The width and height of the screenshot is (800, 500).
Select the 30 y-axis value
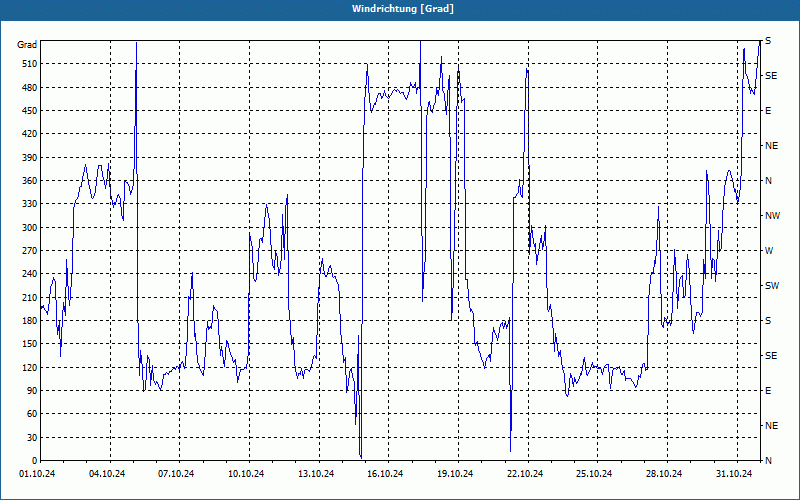(x=32, y=437)
